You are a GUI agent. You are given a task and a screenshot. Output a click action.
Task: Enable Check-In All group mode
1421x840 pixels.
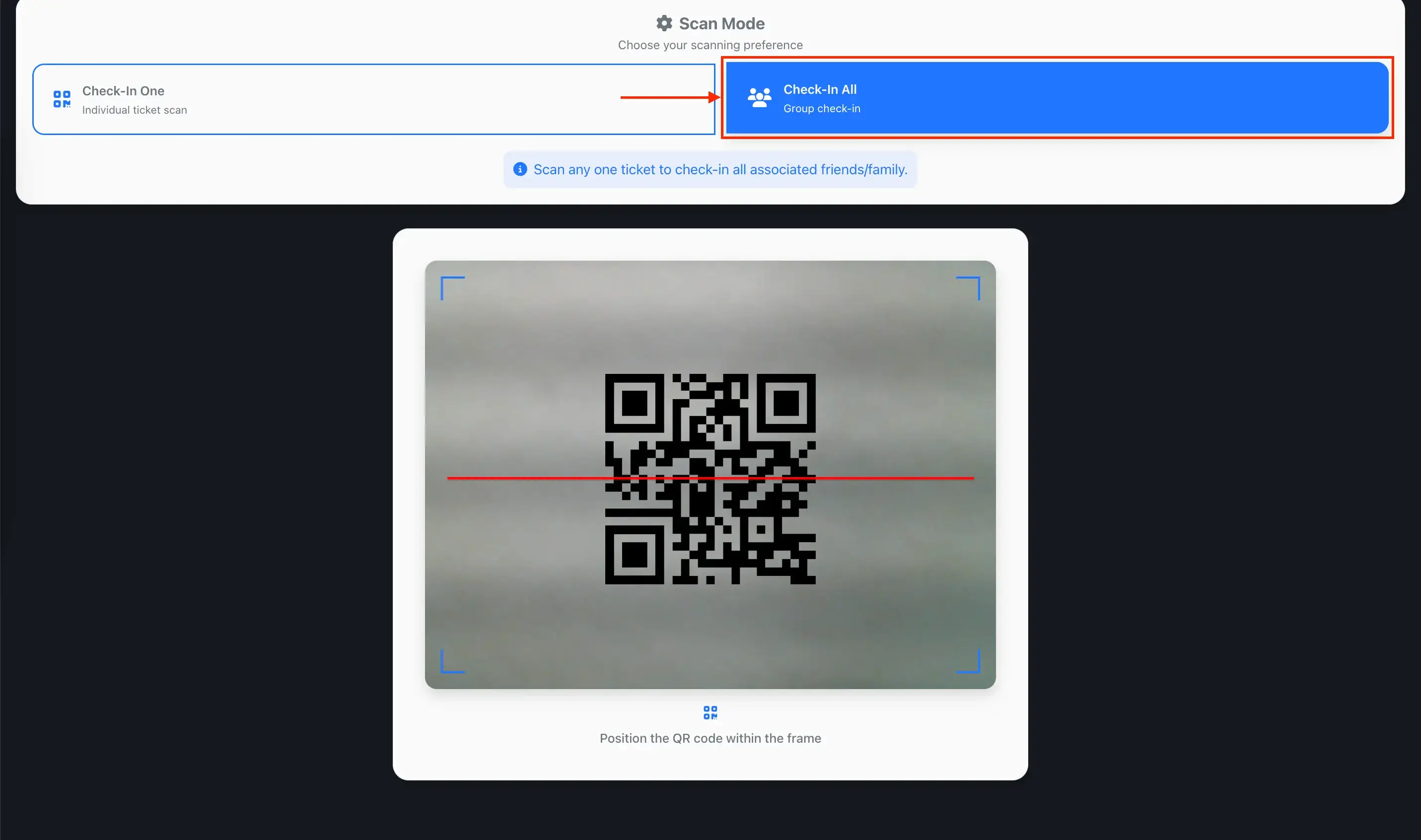point(1056,98)
